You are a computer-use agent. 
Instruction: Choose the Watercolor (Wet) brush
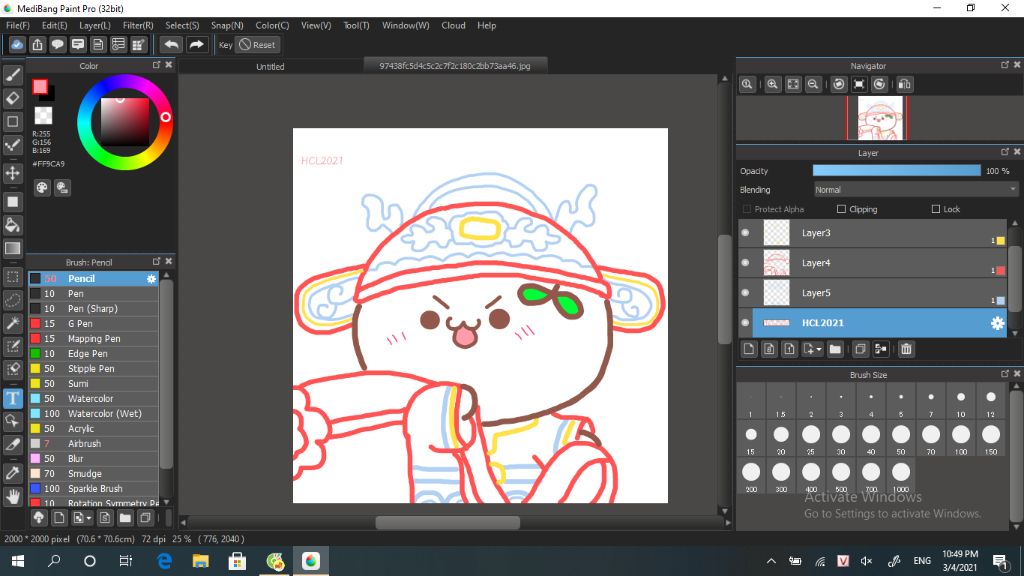coord(93,414)
